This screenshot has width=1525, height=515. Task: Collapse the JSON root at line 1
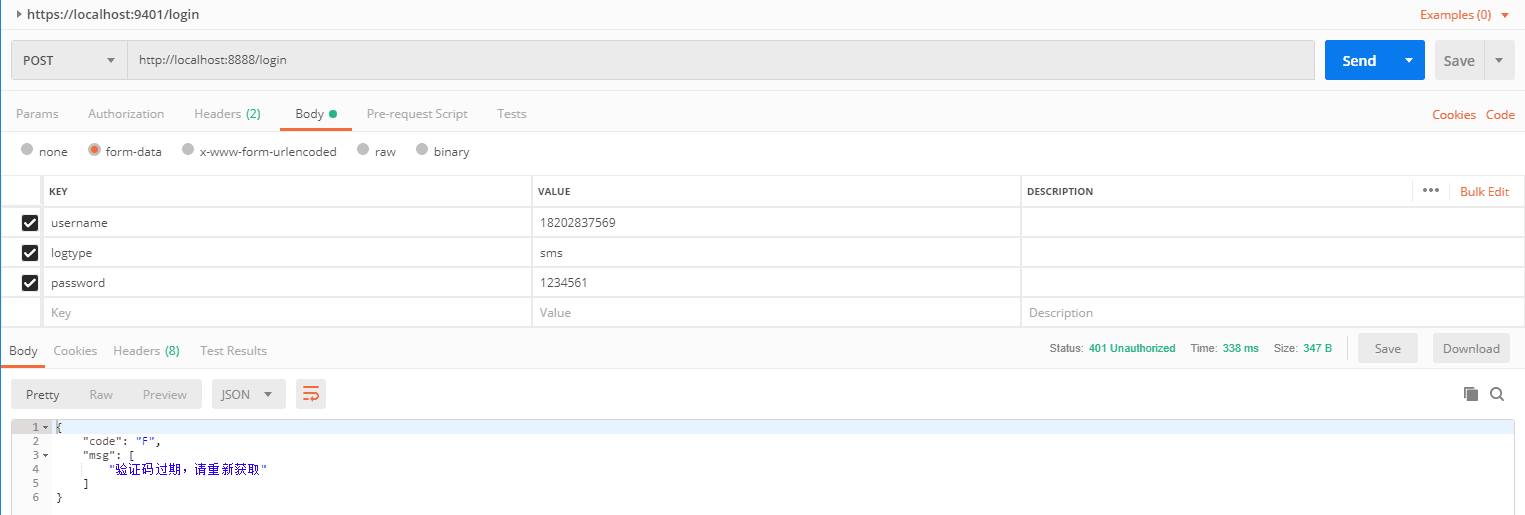click(46, 427)
